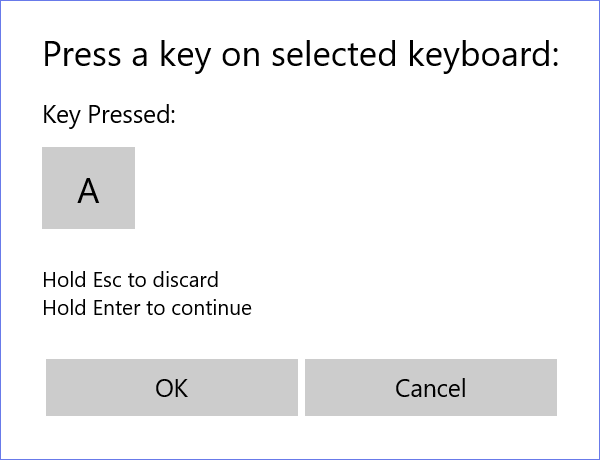The height and width of the screenshot is (460, 600).
Task: Select the "Key Pressed:" label
Action: [109, 115]
